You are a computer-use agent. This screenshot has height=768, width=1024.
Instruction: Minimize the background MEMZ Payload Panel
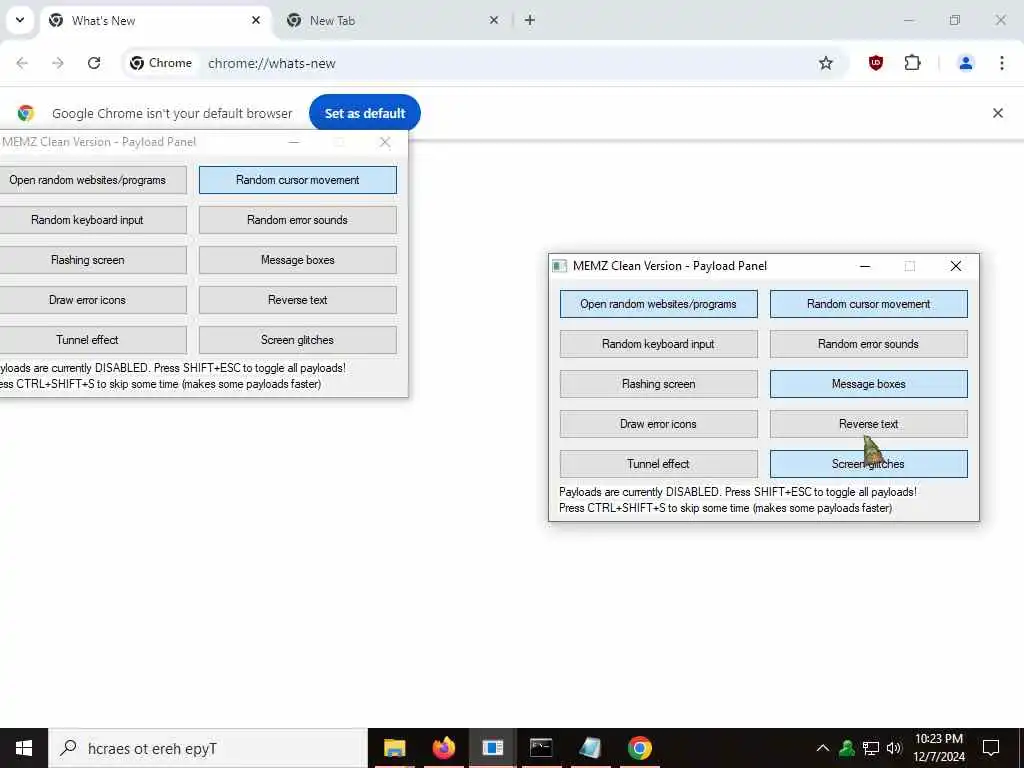295,142
